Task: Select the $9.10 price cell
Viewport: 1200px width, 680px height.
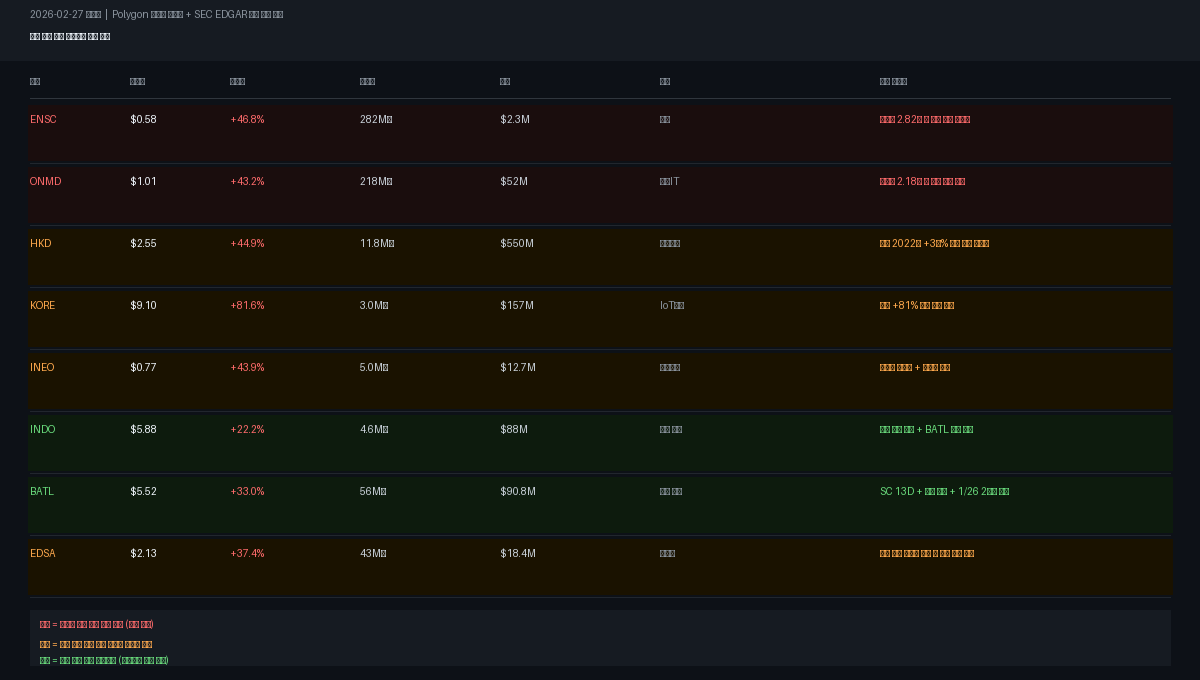Action: pyautogui.click(x=143, y=305)
